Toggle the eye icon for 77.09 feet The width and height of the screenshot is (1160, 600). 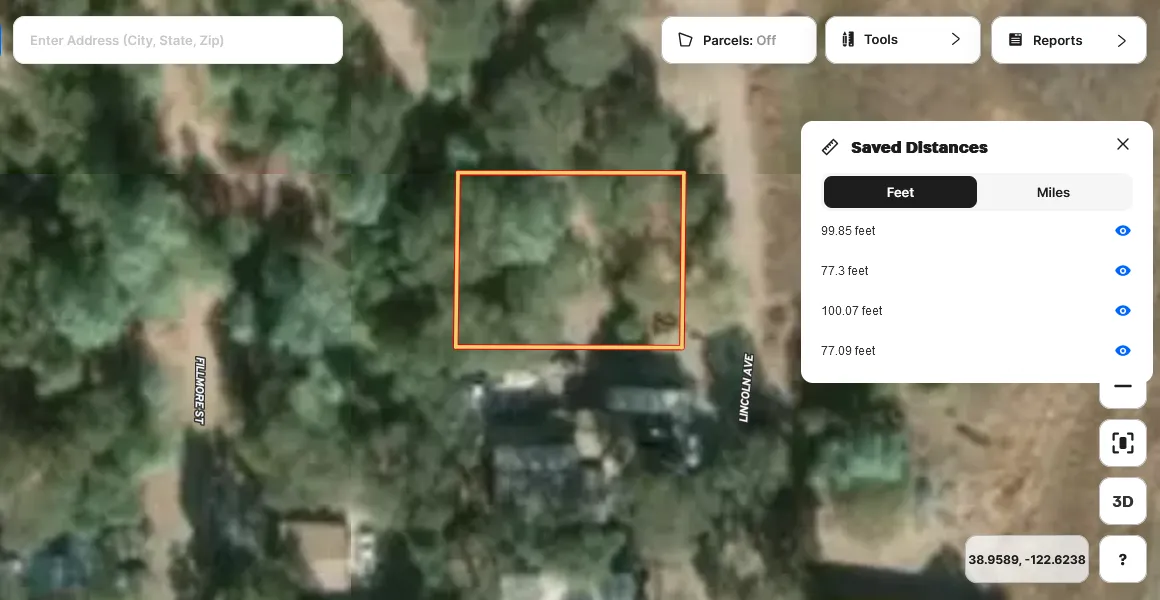click(x=1122, y=351)
